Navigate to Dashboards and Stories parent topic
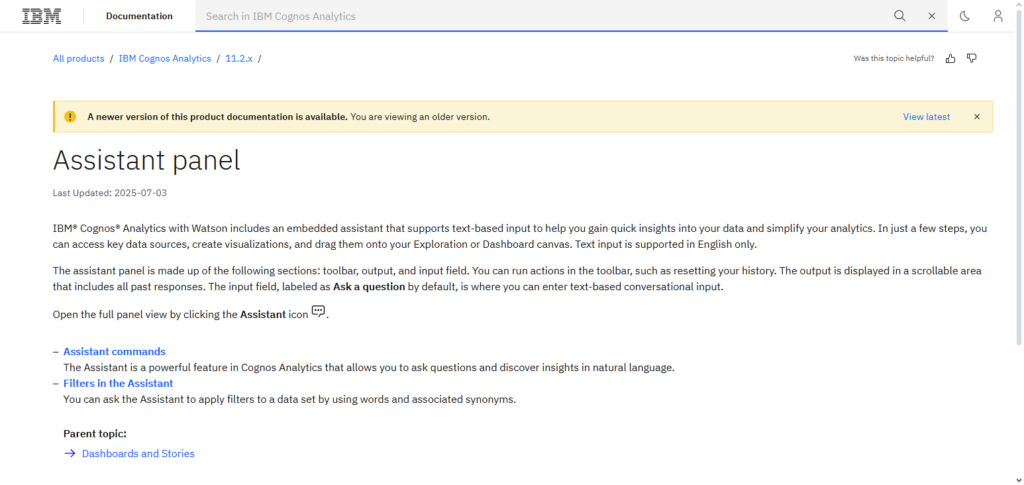The width and height of the screenshot is (1024, 485). (138, 454)
